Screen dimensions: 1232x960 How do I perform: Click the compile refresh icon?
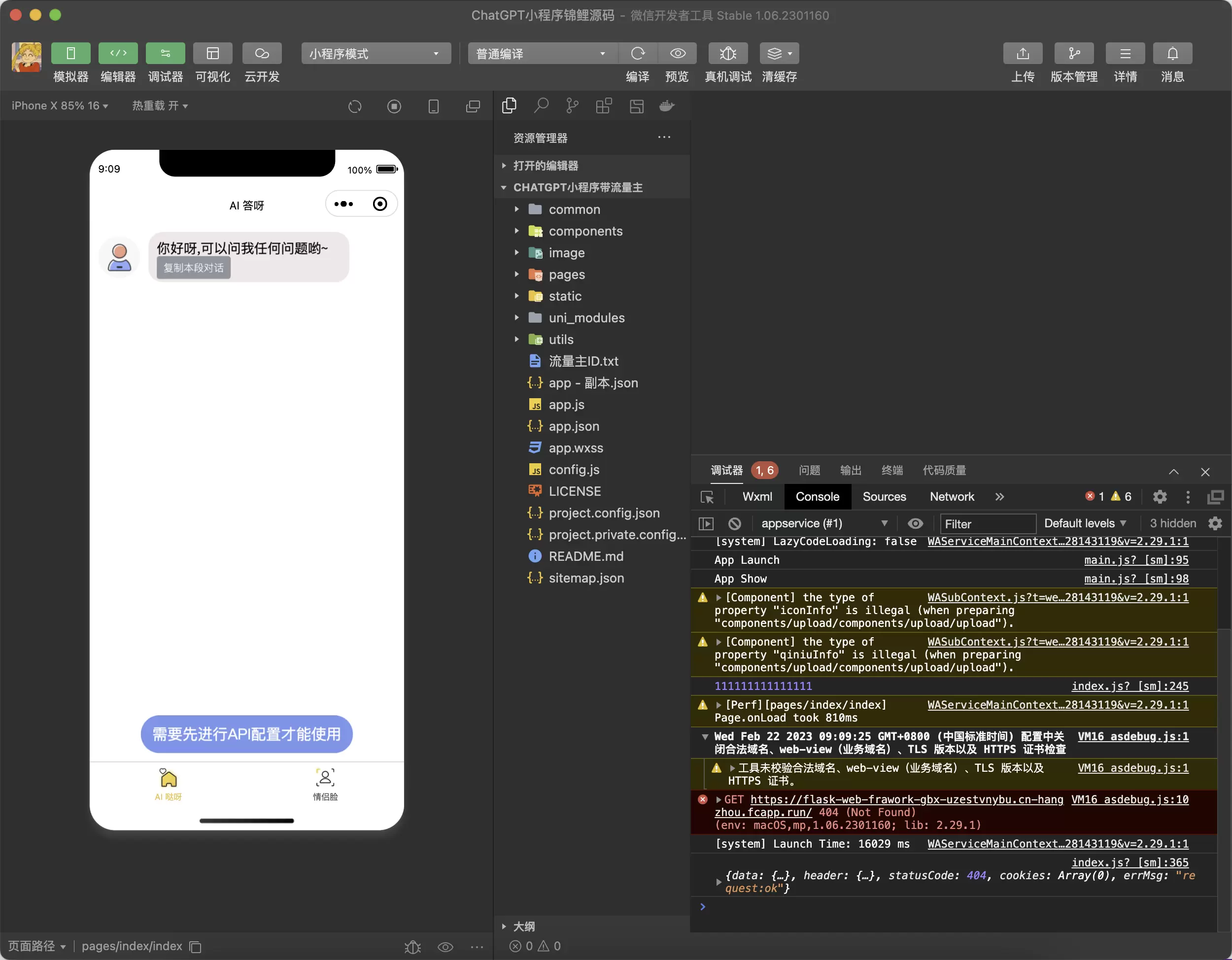coord(637,54)
